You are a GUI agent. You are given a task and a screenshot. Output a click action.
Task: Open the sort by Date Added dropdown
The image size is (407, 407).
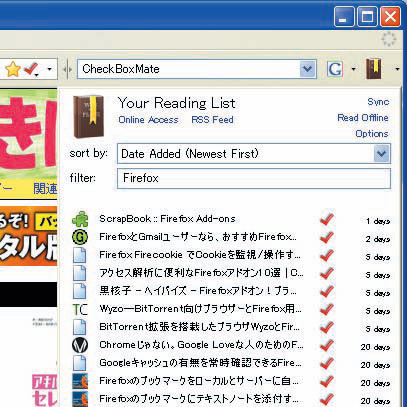coord(254,154)
